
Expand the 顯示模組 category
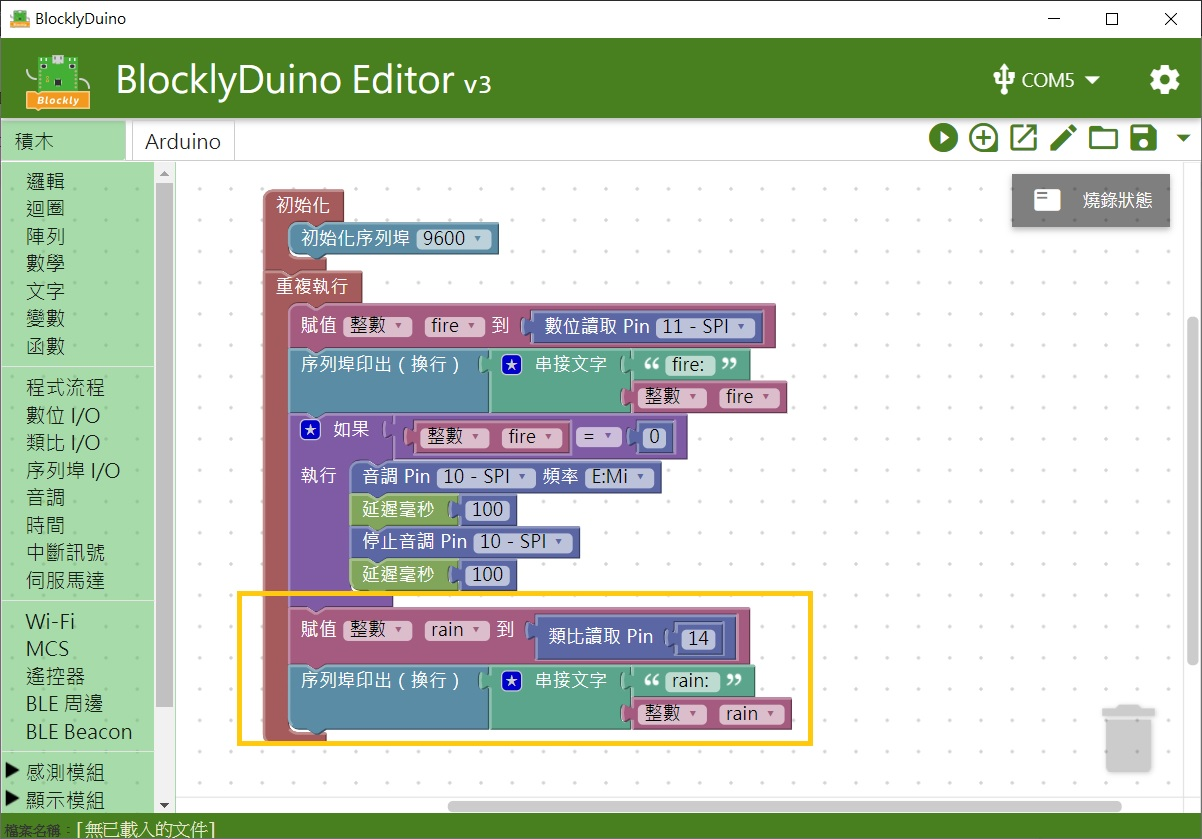56,800
